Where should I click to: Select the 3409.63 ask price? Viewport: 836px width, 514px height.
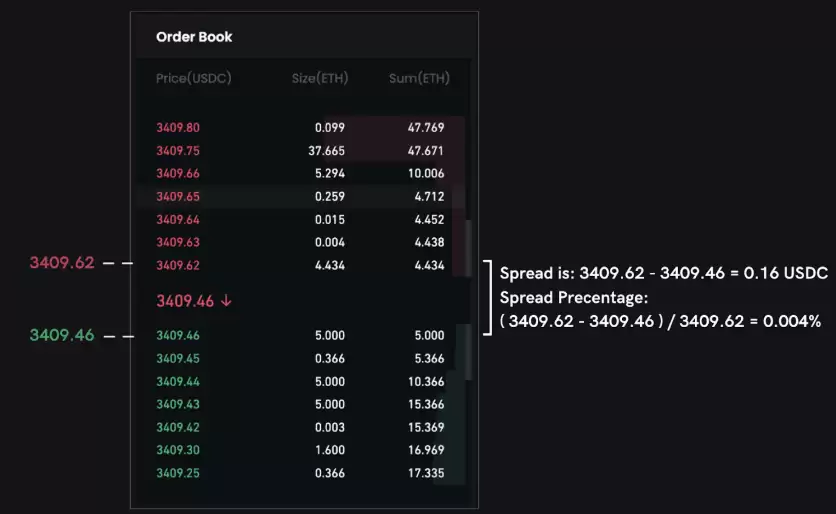(178, 242)
